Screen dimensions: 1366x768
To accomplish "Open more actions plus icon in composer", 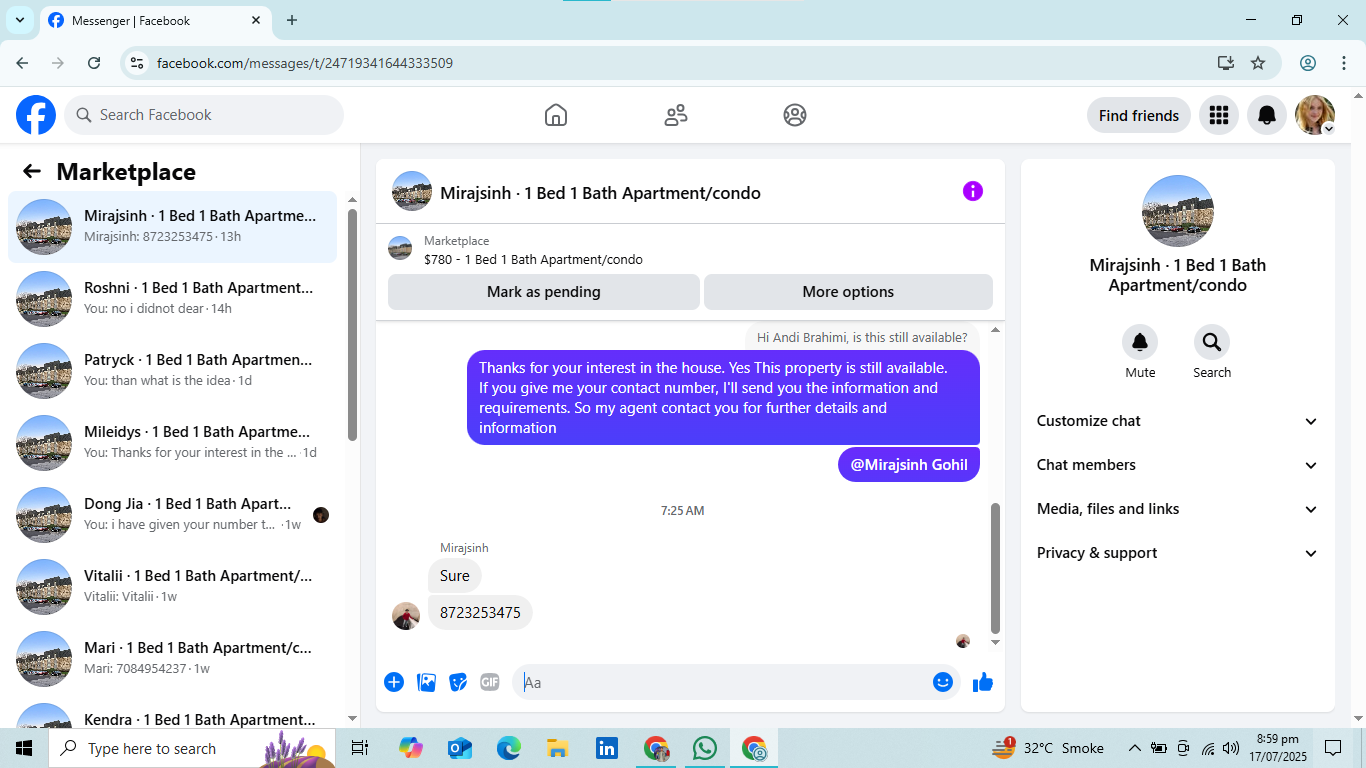I will pos(394,682).
